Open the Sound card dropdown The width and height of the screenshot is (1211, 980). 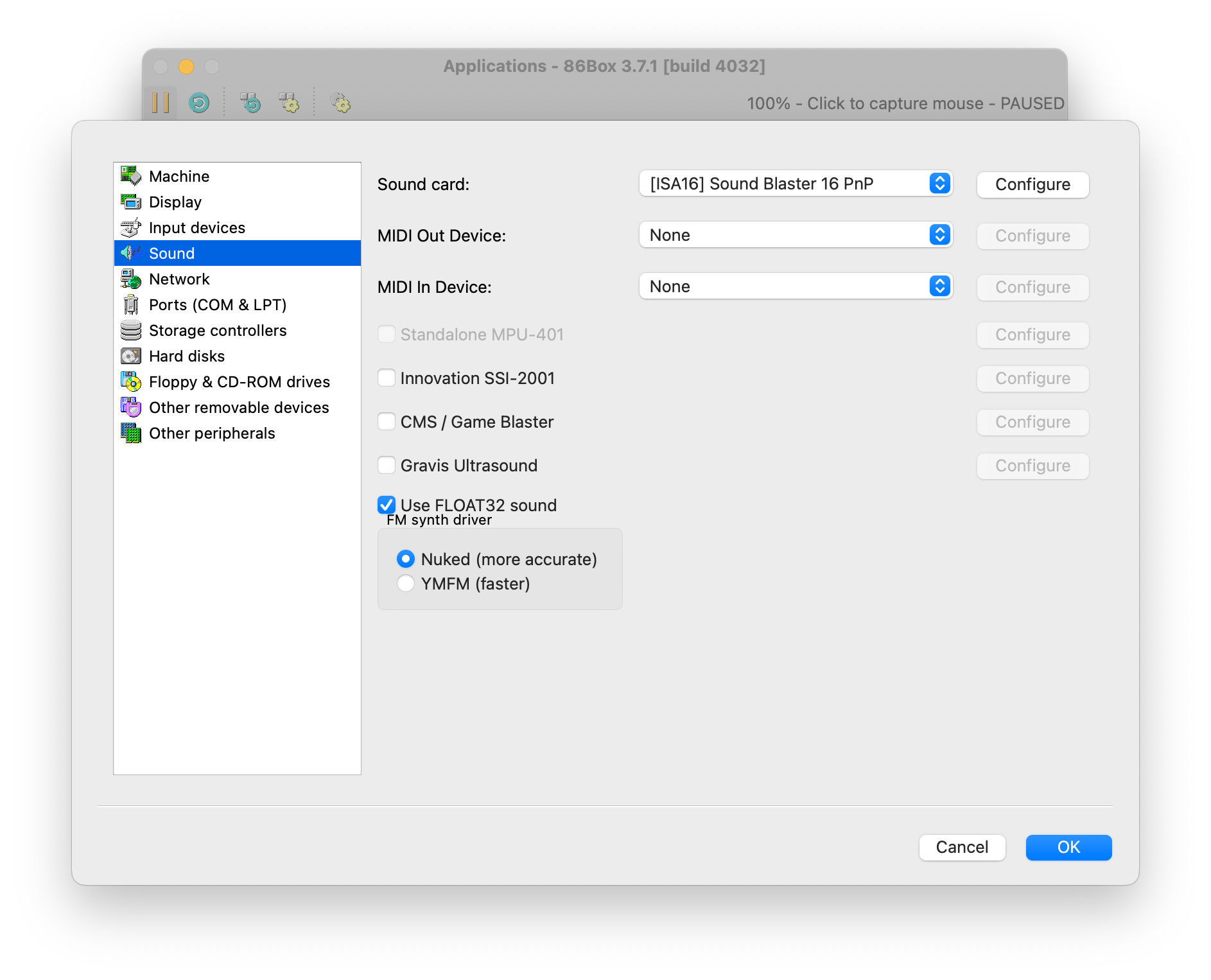pyautogui.click(x=796, y=184)
